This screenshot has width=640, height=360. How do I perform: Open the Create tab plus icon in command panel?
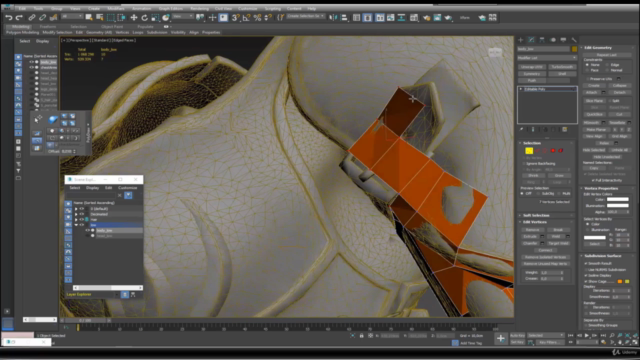[x=520, y=40]
